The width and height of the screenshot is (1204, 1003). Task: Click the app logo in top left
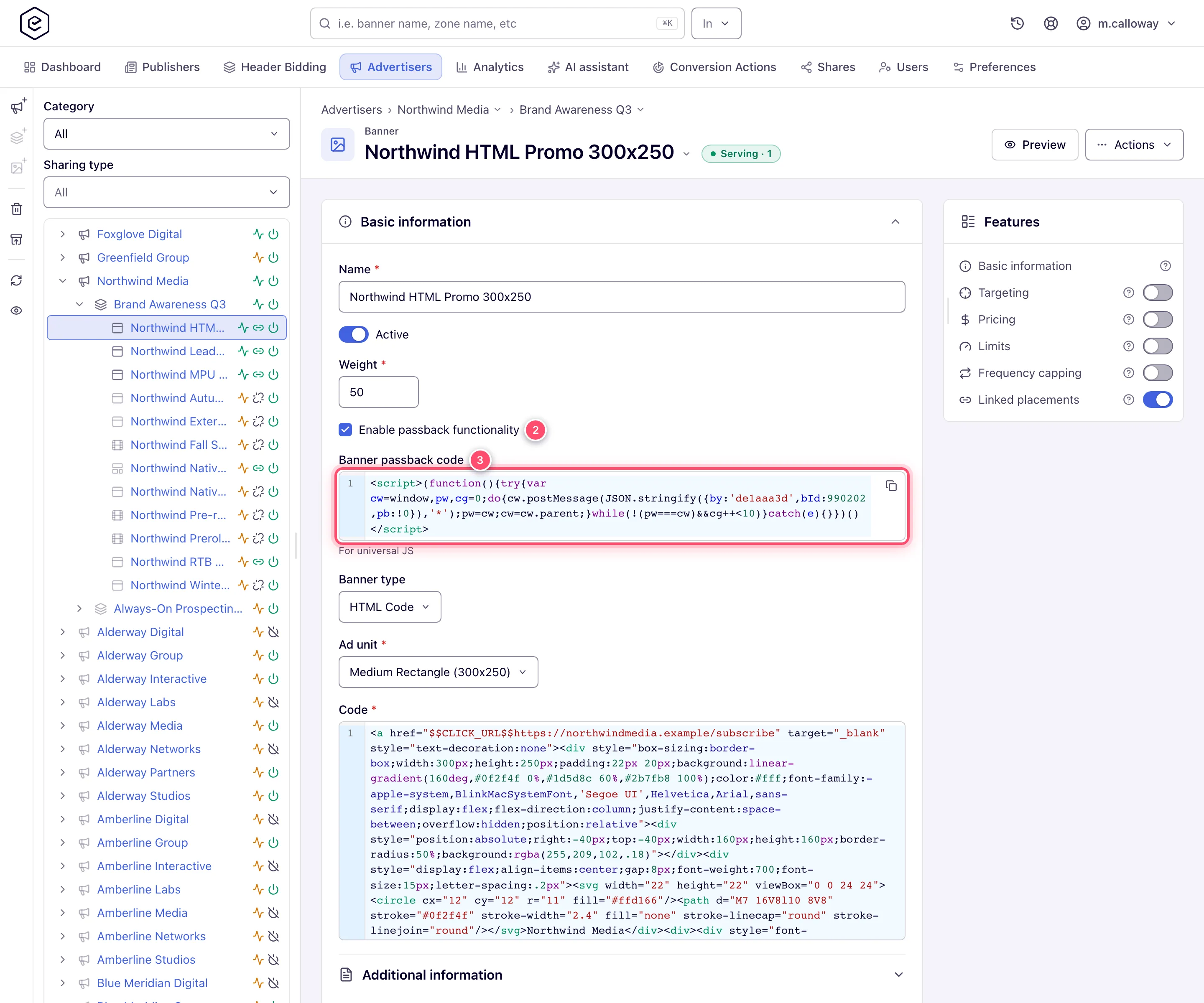(x=34, y=23)
